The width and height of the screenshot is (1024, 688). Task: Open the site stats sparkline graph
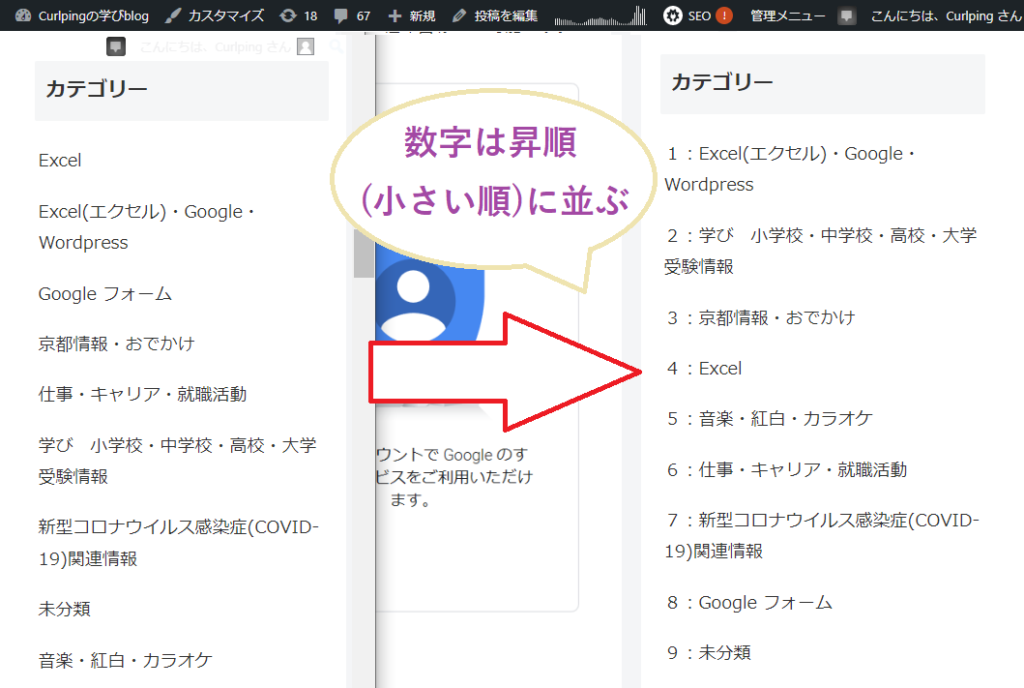pos(600,16)
